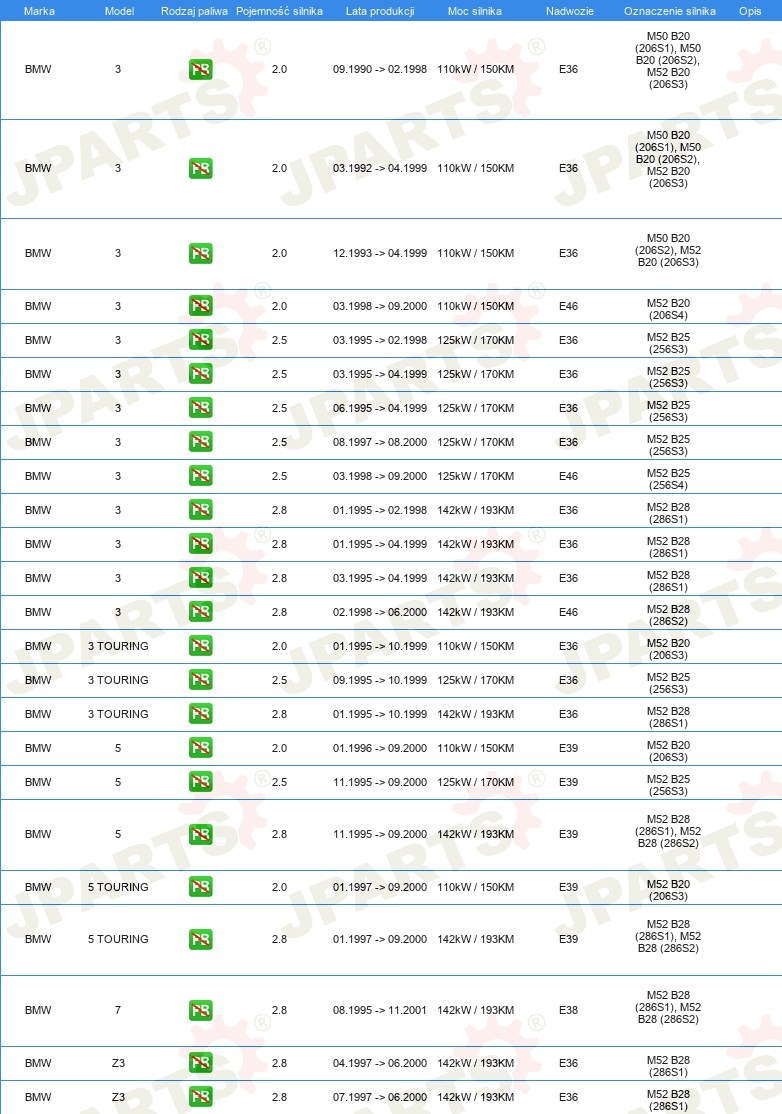Image resolution: width=782 pixels, height=1114 pixels.
Task: Select fuel icon of the 2.5 E46 BMW 3 row
Action: [x=201, y=477]
